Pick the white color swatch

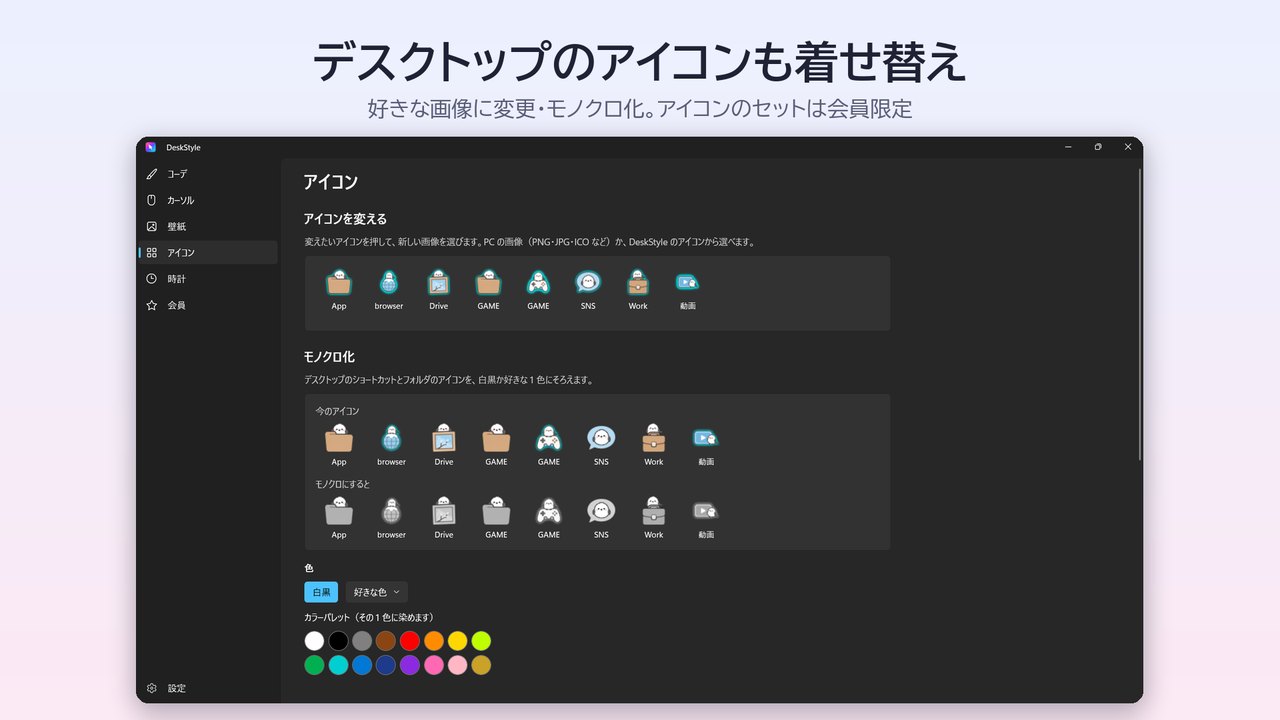coord(315,641)
